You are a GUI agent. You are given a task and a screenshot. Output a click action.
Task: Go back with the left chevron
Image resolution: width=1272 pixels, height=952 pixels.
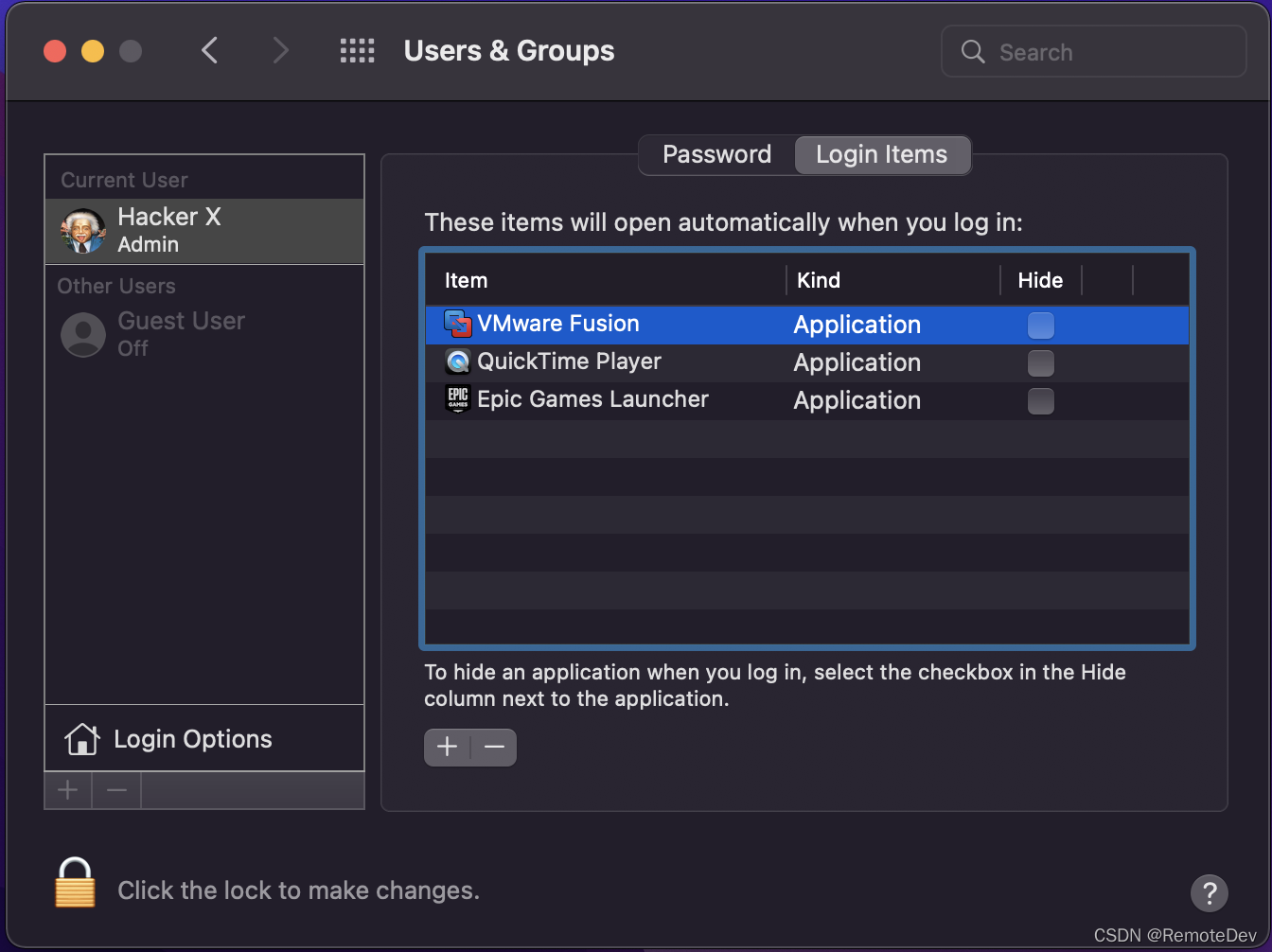pyautogui.click(x=210, y=51)
